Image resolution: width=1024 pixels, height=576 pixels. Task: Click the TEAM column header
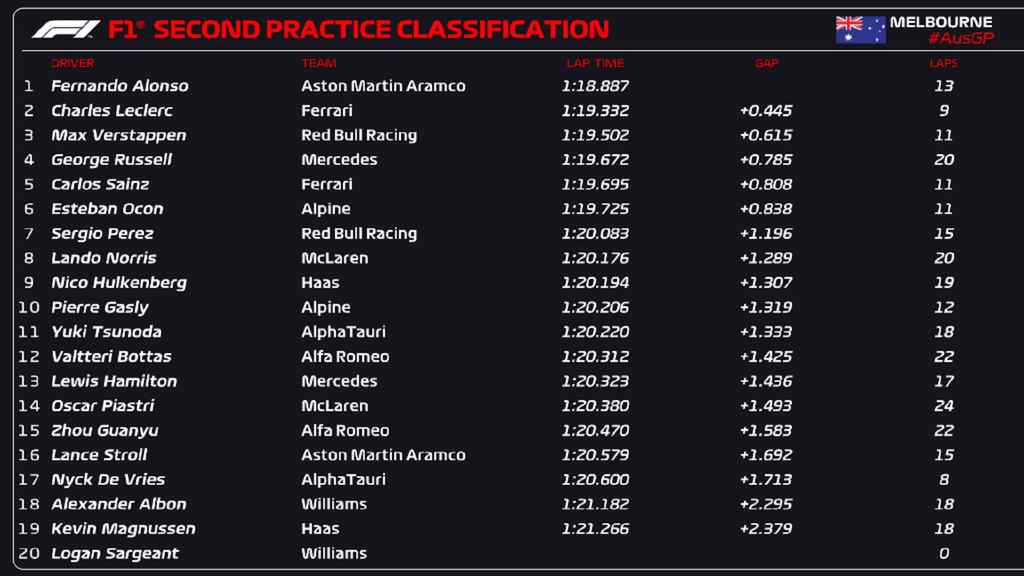[319, 63]
